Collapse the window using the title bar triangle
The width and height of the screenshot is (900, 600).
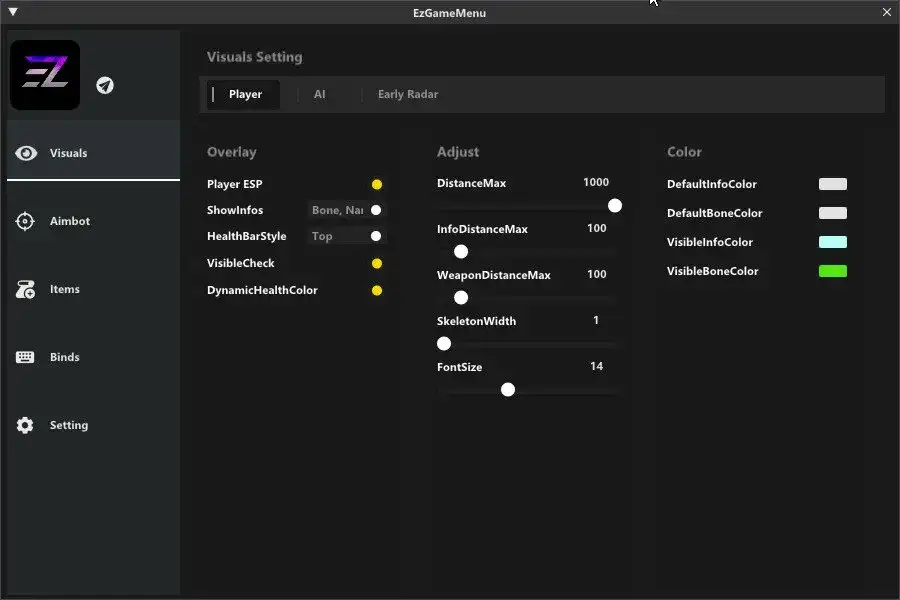click(x=13, y=13)
